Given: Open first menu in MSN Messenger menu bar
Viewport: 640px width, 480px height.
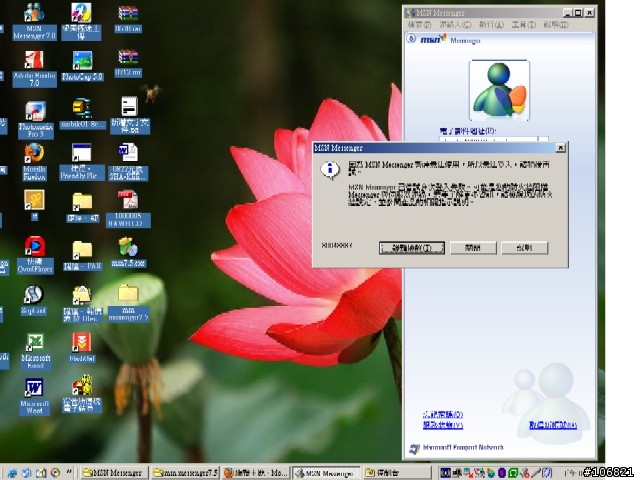Looking at the screenshot, I should pos(420,24).
